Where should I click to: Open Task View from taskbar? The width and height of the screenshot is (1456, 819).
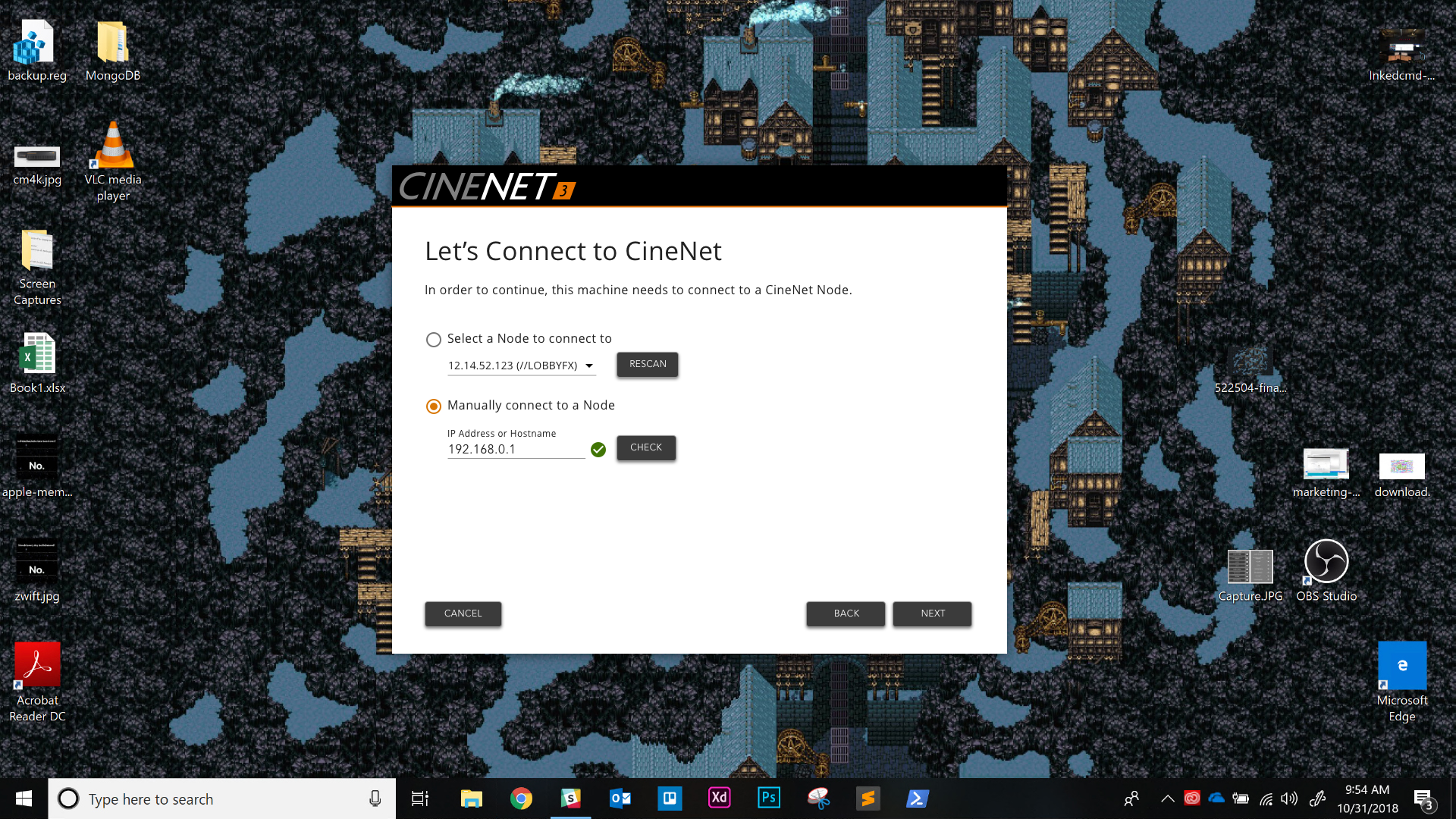point(419,799)
